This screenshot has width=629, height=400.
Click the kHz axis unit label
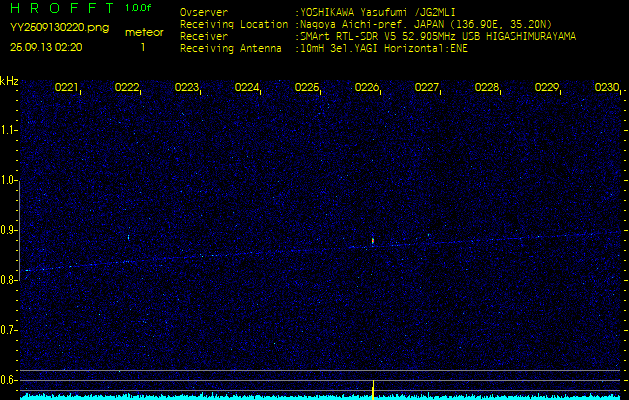pos(10,80)
